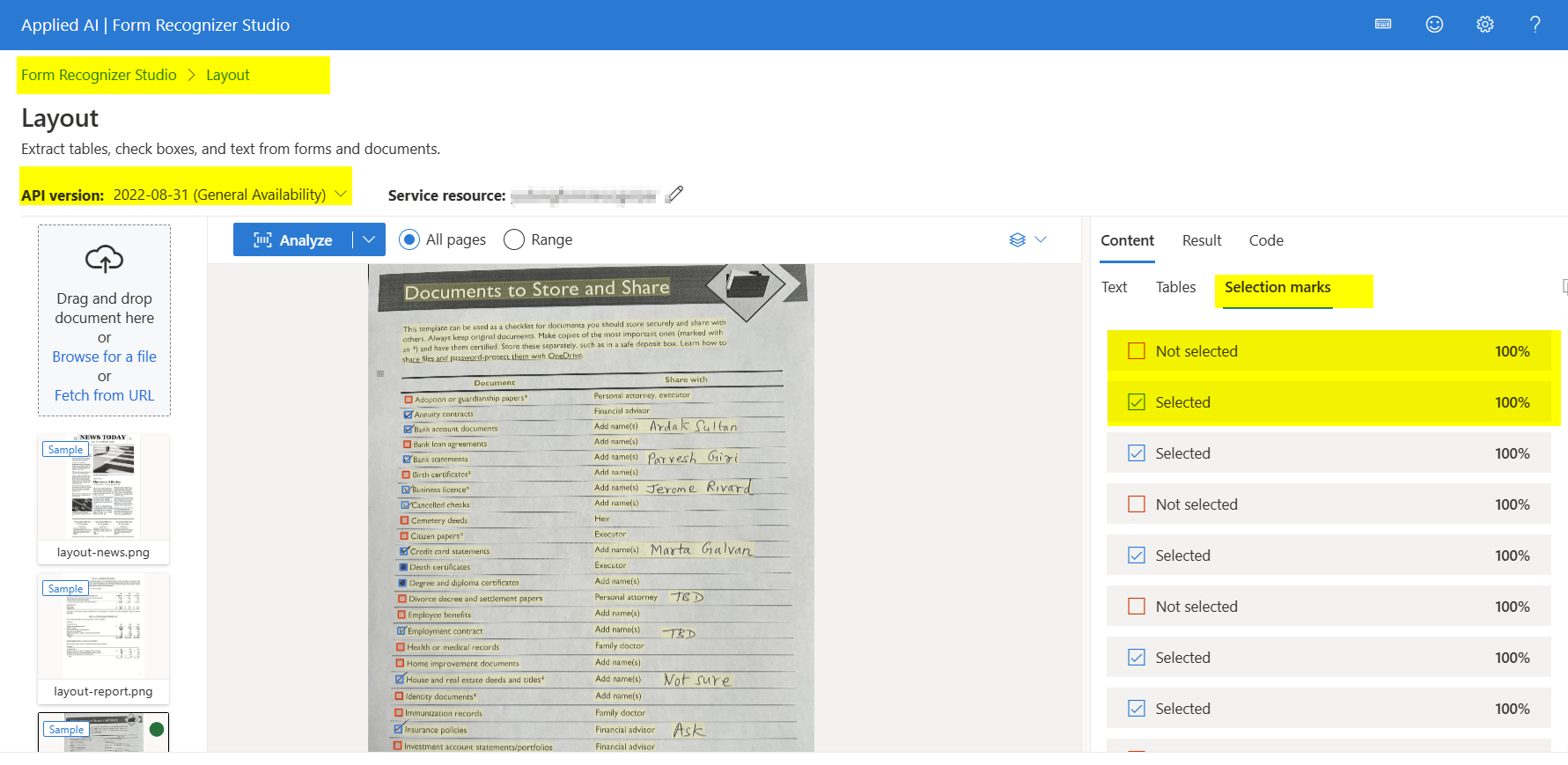Screen dimensions: 1568x765
Task: Select the third sample thumbnail with green dot
Action: tap(103, 732)
